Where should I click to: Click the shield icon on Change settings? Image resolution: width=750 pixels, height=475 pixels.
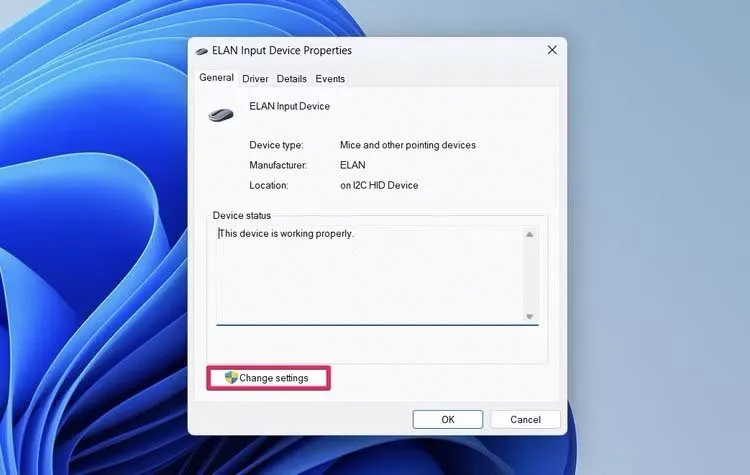click(231, 378)
